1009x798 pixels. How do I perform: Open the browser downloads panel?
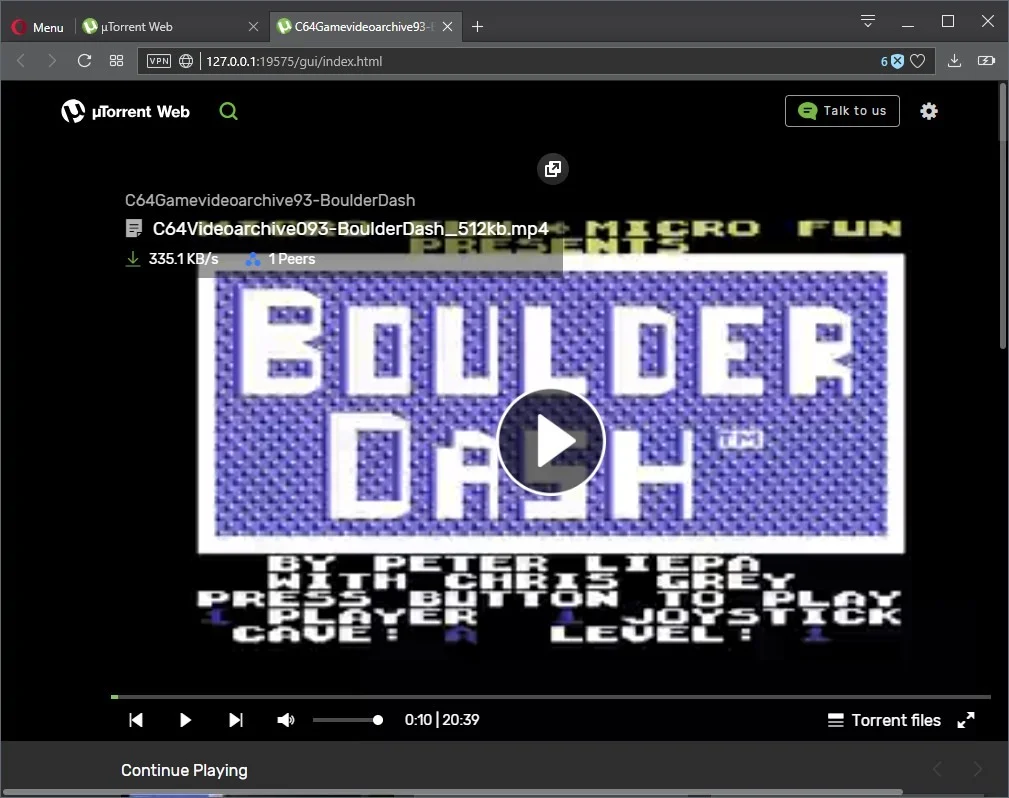954,61
